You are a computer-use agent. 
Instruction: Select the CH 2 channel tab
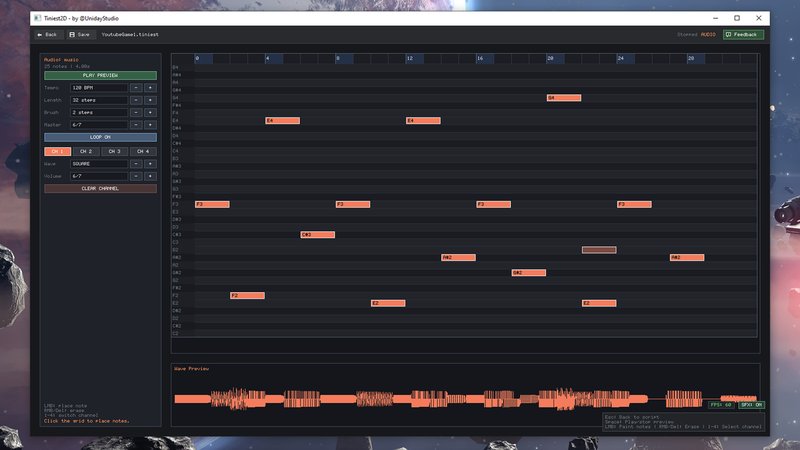coord(86,152)
